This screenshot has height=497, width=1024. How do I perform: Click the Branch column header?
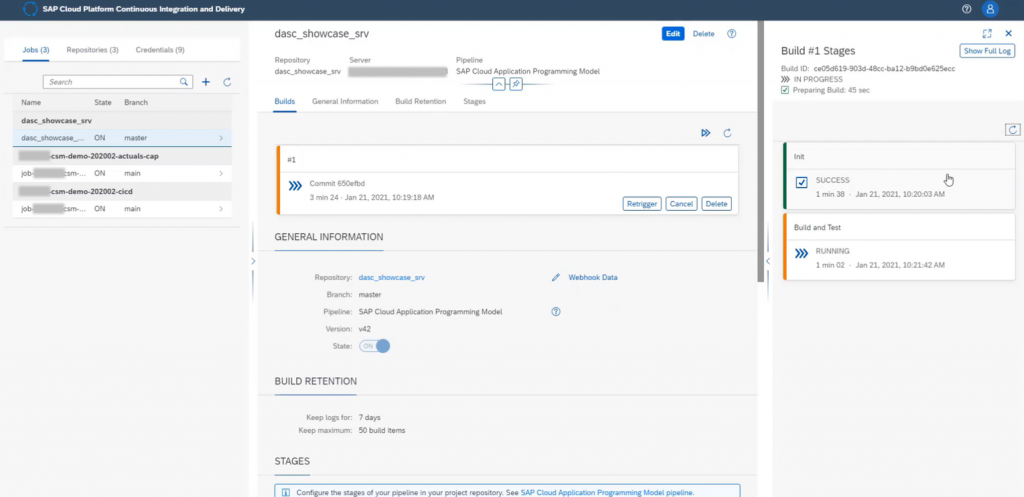pyautogui.click(x=136, y=103)
